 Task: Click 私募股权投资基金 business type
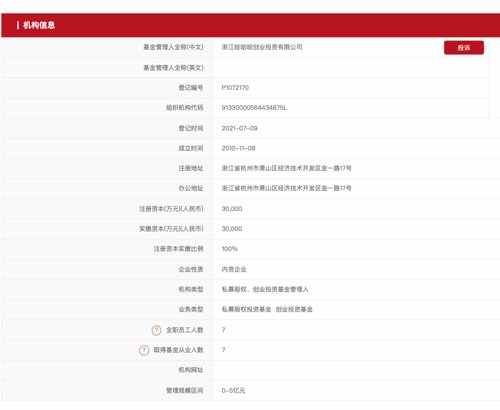[246, 309]
